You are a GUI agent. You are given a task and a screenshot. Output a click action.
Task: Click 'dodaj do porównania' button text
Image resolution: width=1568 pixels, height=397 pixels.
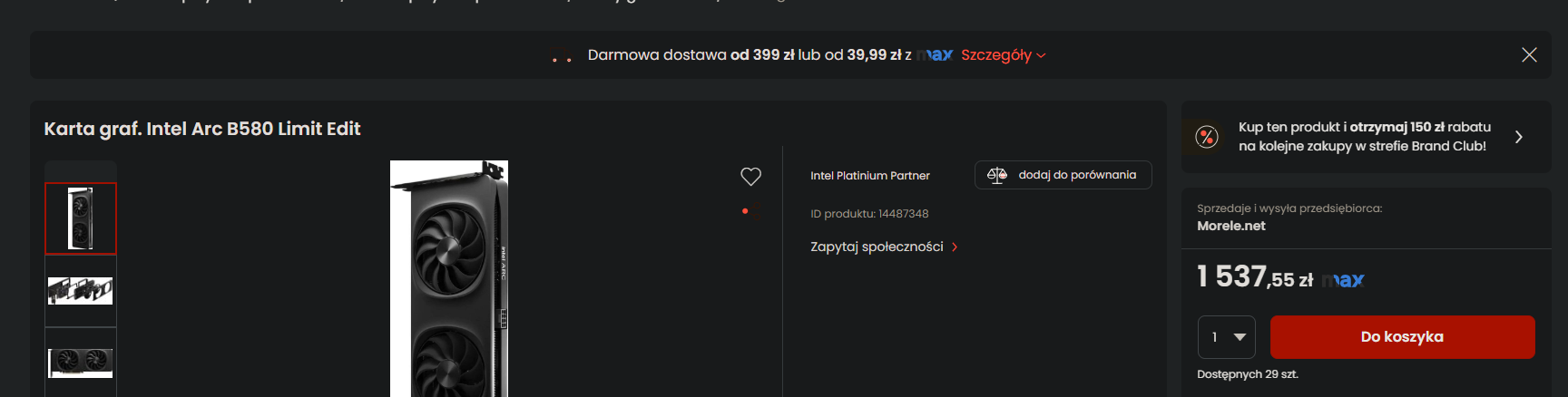pyautogui.click(x=1077, y=175)
